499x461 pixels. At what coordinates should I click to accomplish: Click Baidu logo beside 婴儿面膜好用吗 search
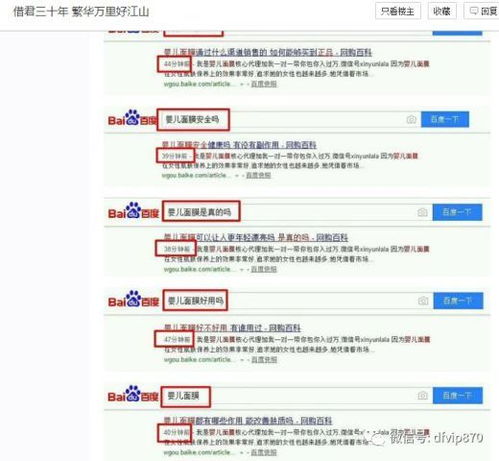133,299
